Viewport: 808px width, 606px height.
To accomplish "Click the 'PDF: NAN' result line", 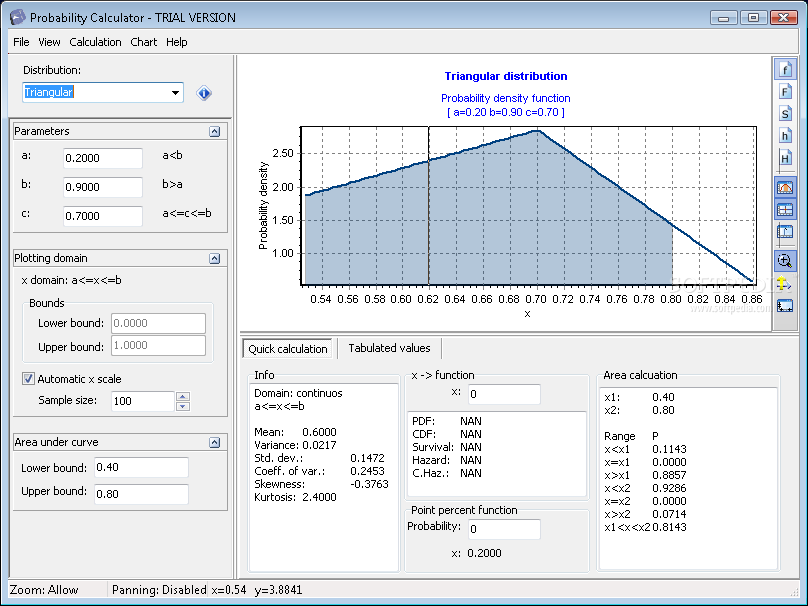I will (x=447, y=422).
